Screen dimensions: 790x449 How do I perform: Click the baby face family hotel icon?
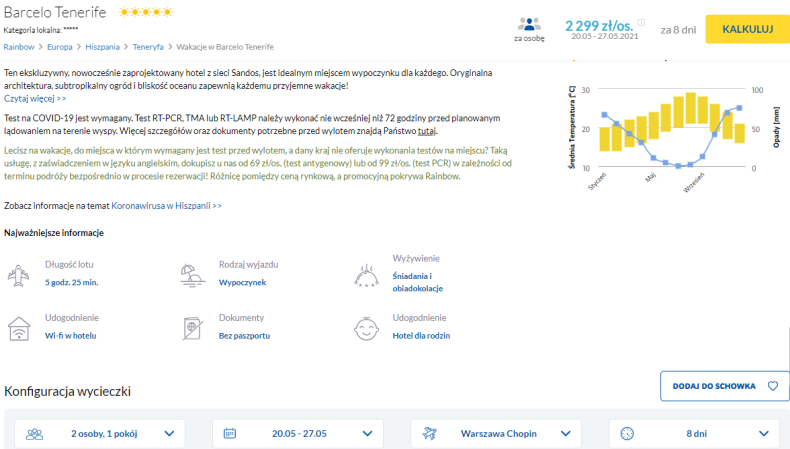tap(366, 329)
